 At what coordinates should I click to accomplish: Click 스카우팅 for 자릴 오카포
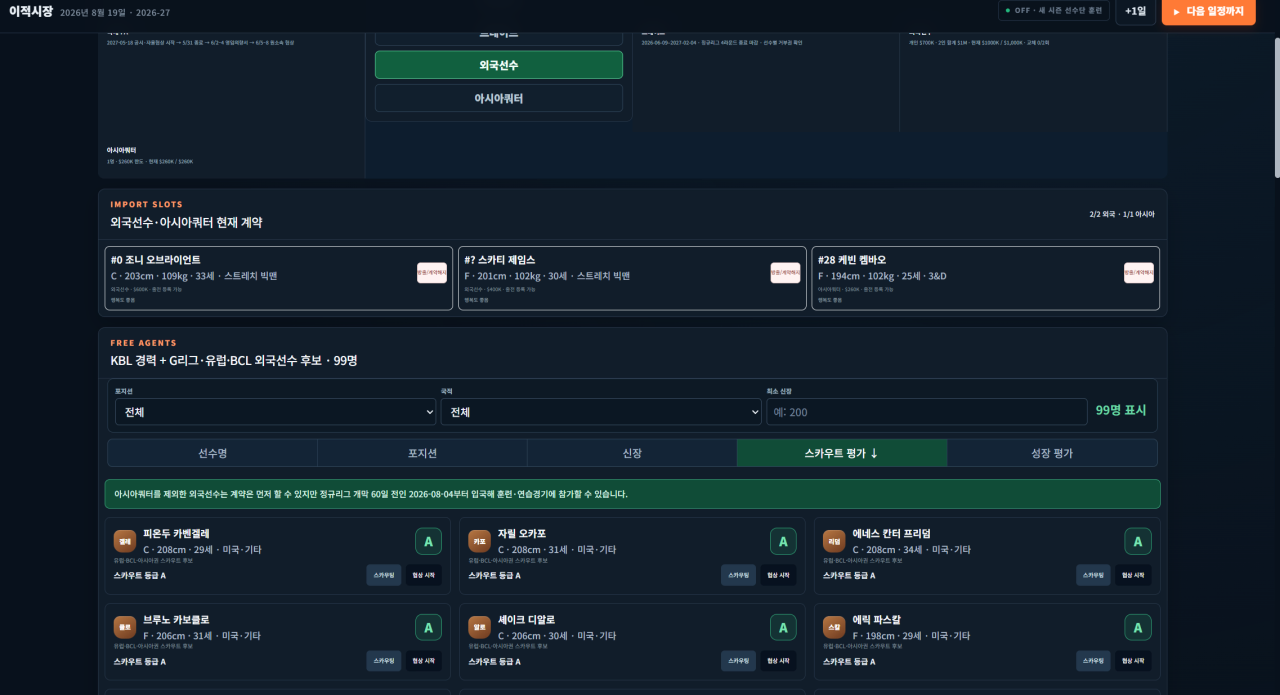[x=739, y=575]
